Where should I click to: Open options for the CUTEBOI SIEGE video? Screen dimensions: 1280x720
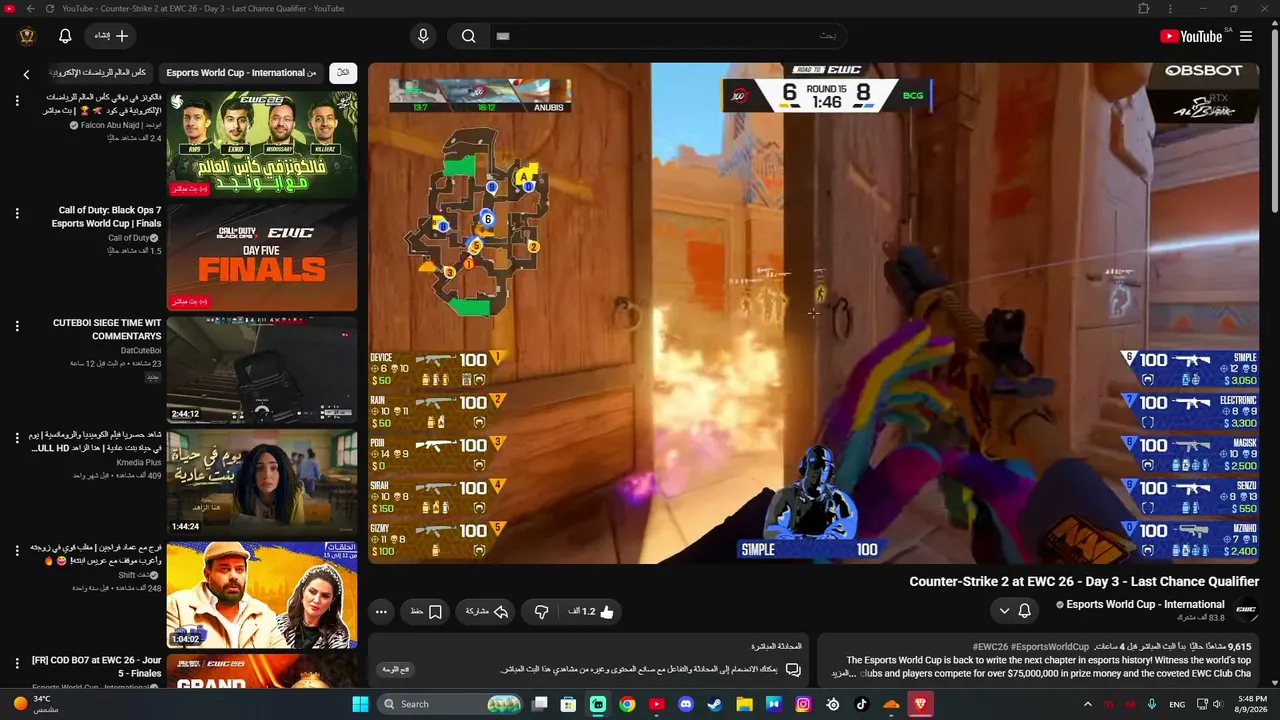click(x=17, y=326)
